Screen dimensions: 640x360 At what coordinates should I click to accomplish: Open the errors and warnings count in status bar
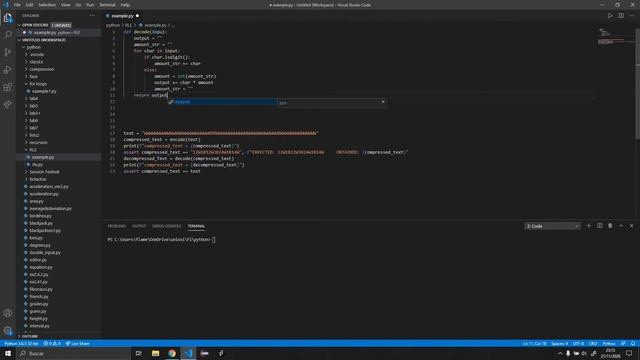[x=52, y=344]
